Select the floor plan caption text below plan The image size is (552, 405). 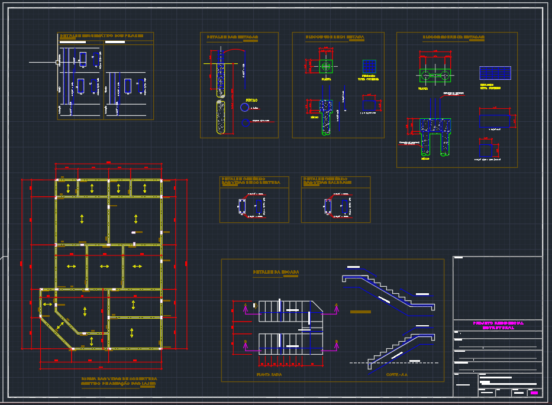[119, 381]
